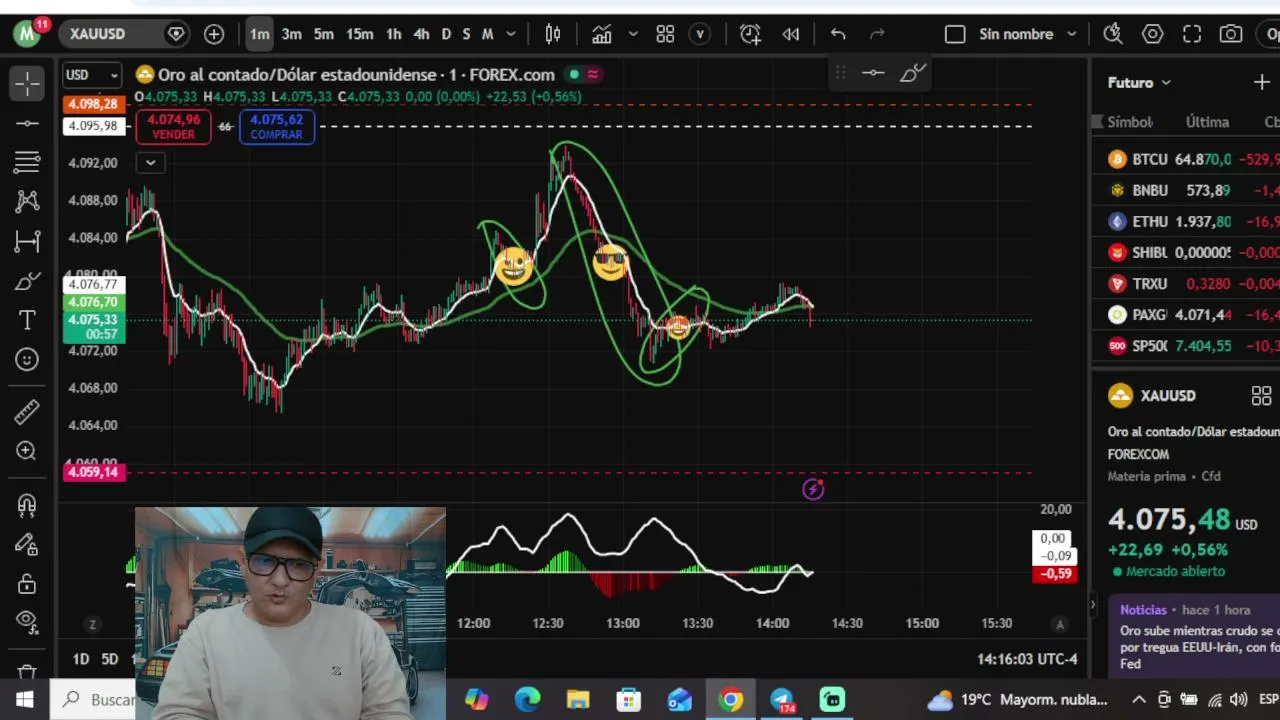This screenshot has height=720, width=1280.
Task: Expand the Futuro watchlist dropdown
Action: (x=1139, y=83)
